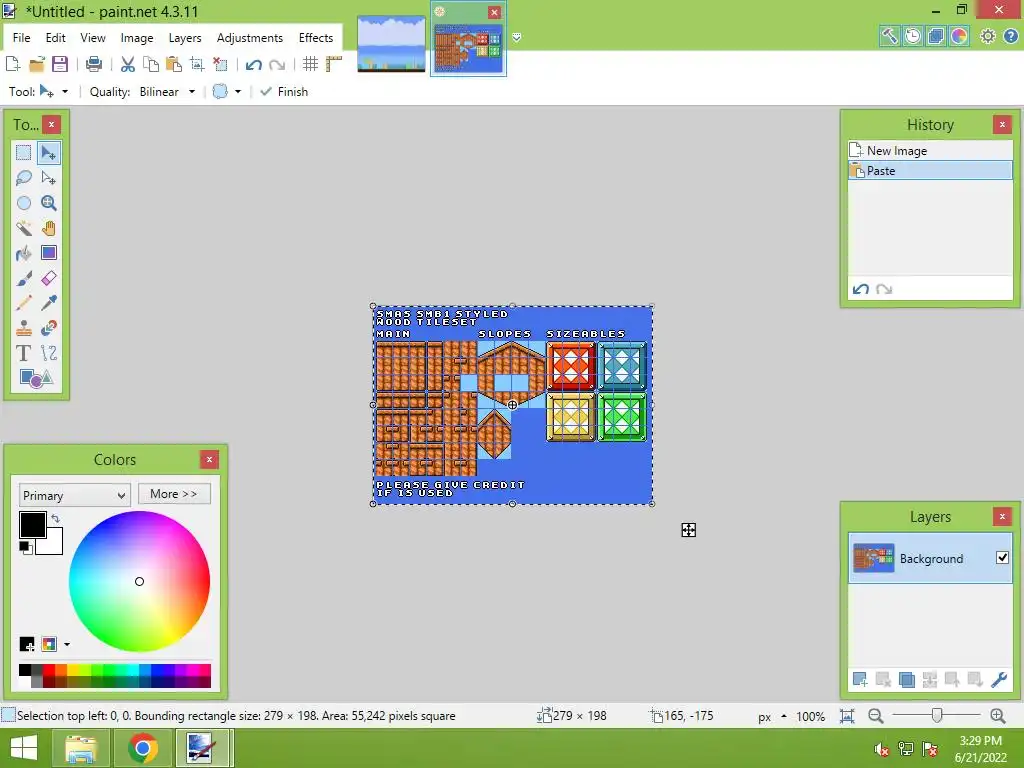Image resolution: width=1024 pixels, height=768 pixels.
Task: Open the Image menu
Action: pos(136,38)
